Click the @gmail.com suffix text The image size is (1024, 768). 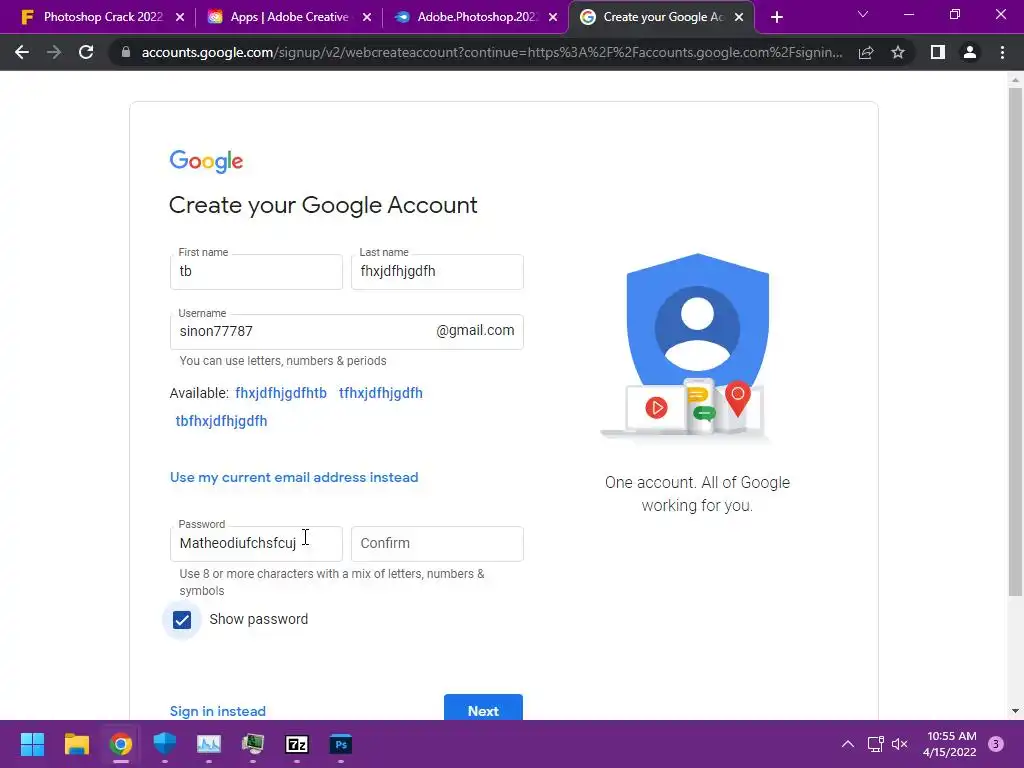coord(475,330)
